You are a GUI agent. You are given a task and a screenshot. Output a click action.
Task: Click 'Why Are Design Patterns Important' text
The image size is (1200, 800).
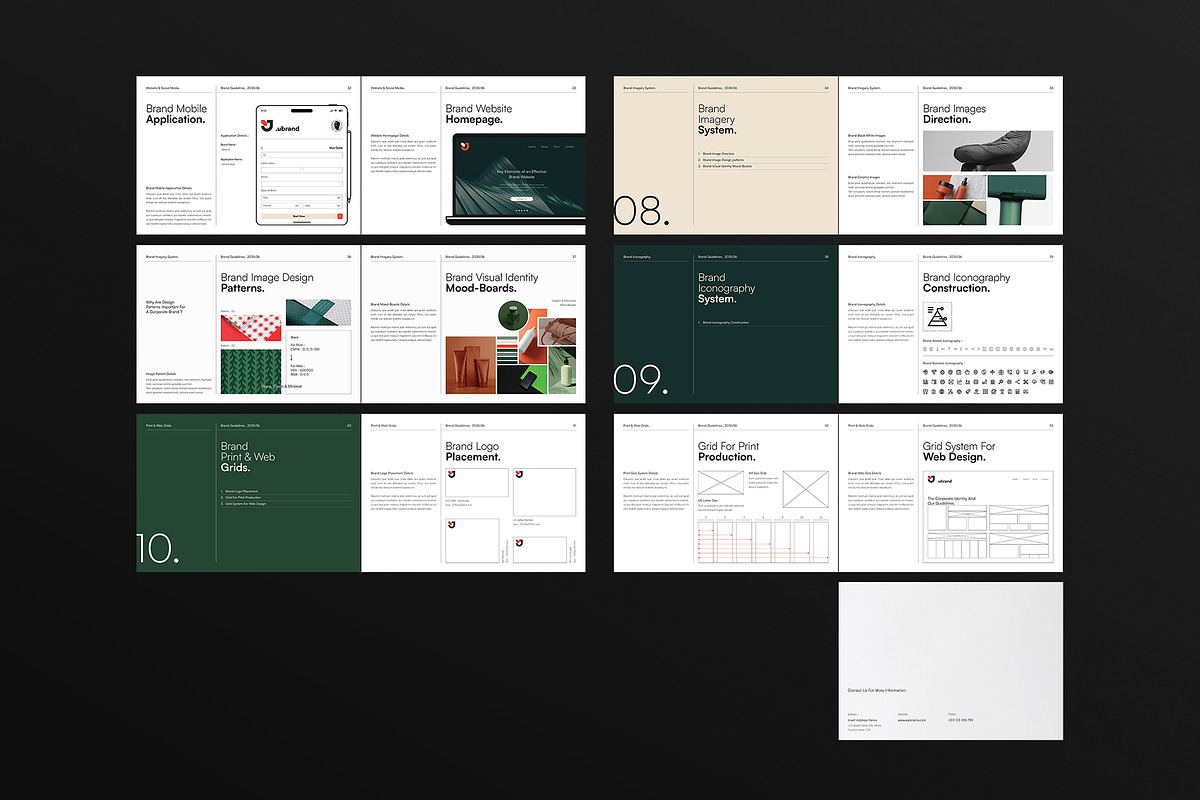tap(165, 307)
